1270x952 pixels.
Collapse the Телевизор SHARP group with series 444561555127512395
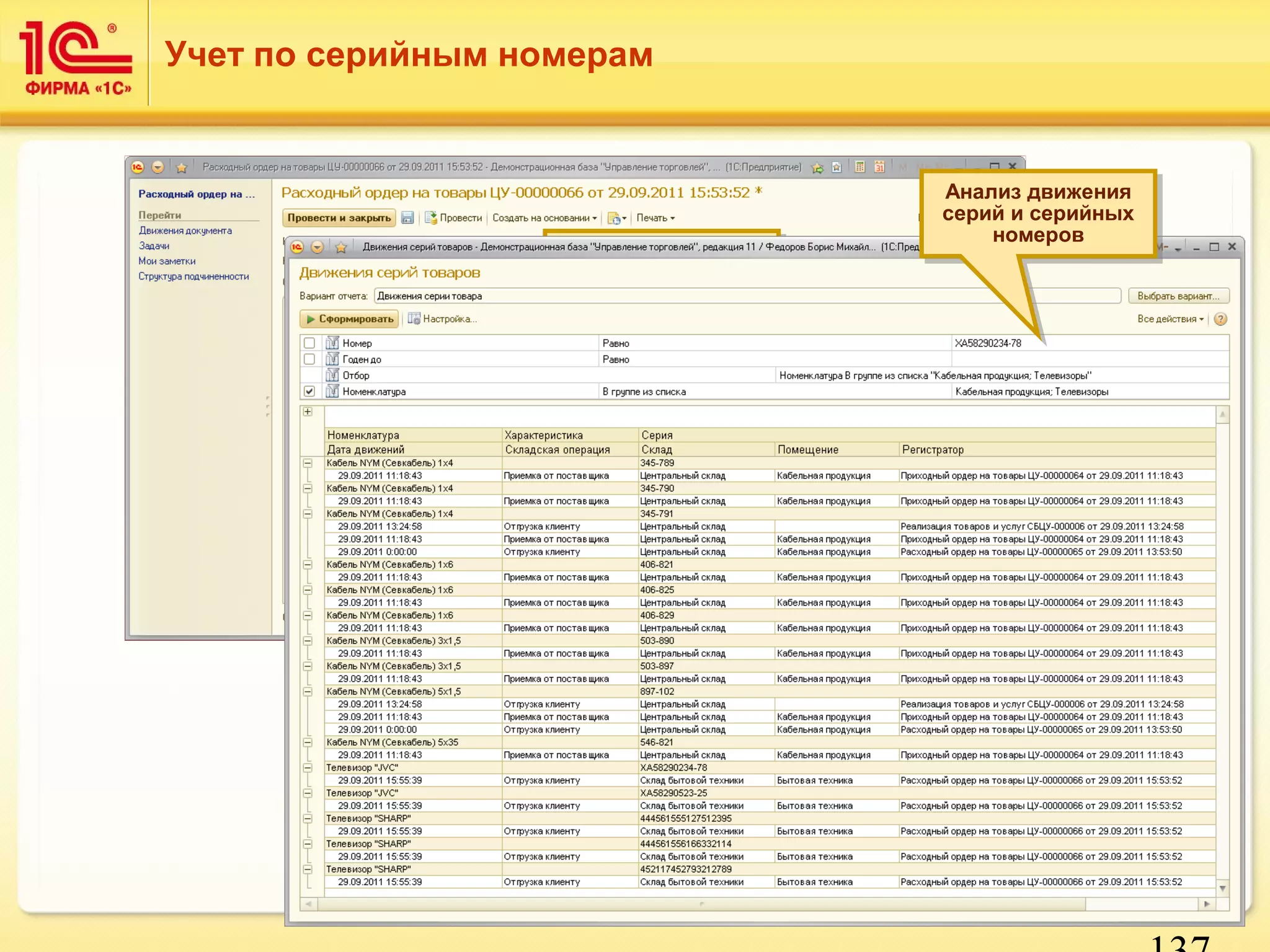click(308, 819)
